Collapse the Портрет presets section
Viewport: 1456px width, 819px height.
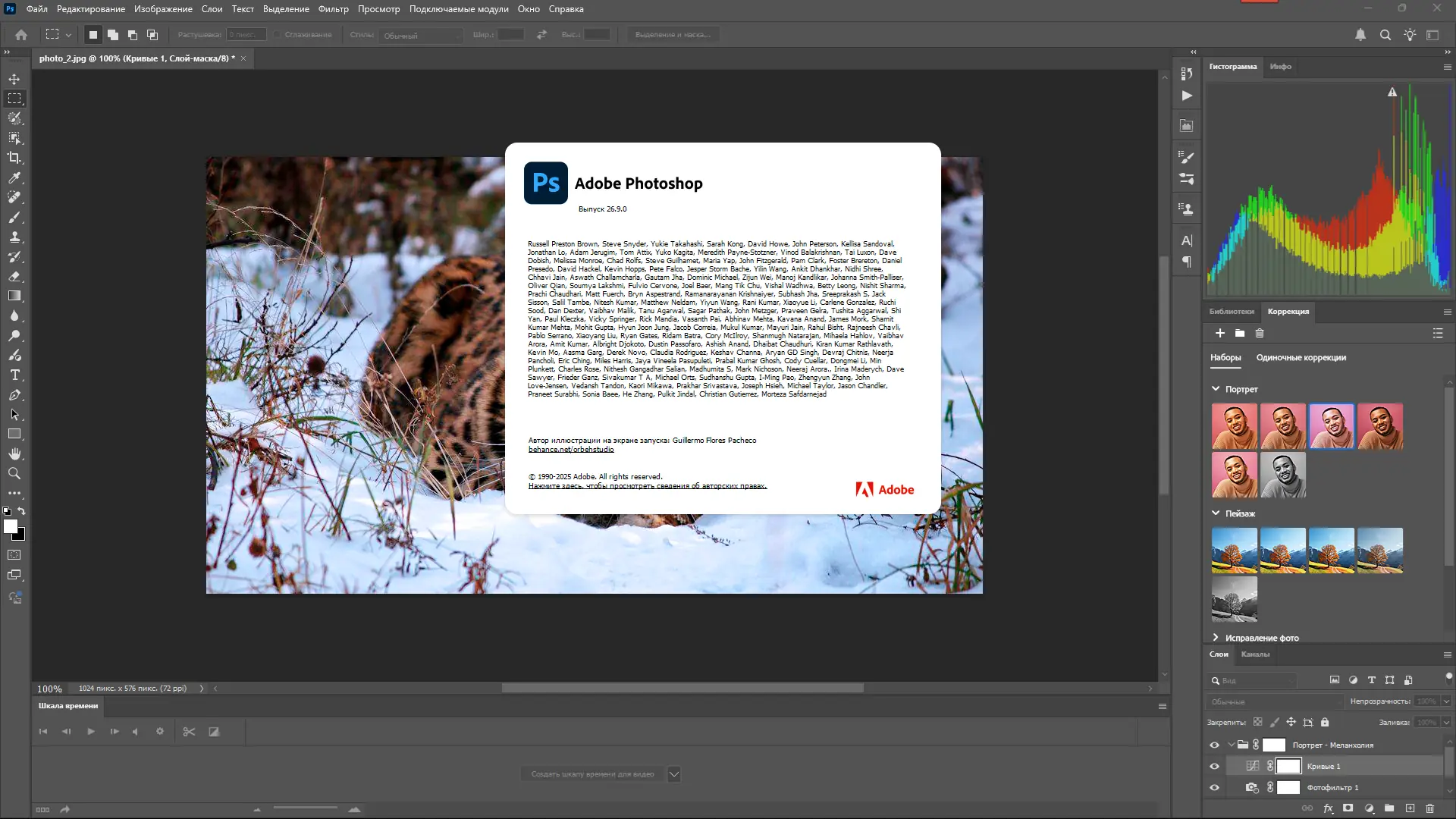click(x=1216, y=388)
